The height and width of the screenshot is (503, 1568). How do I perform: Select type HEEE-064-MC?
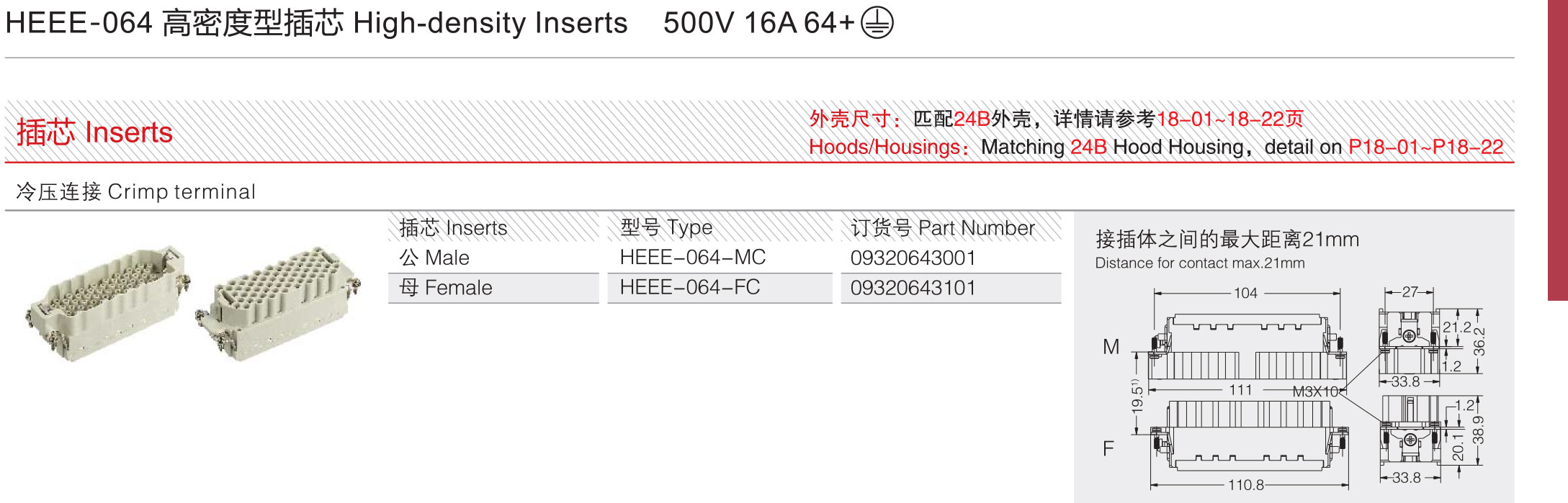pos(692,258)
